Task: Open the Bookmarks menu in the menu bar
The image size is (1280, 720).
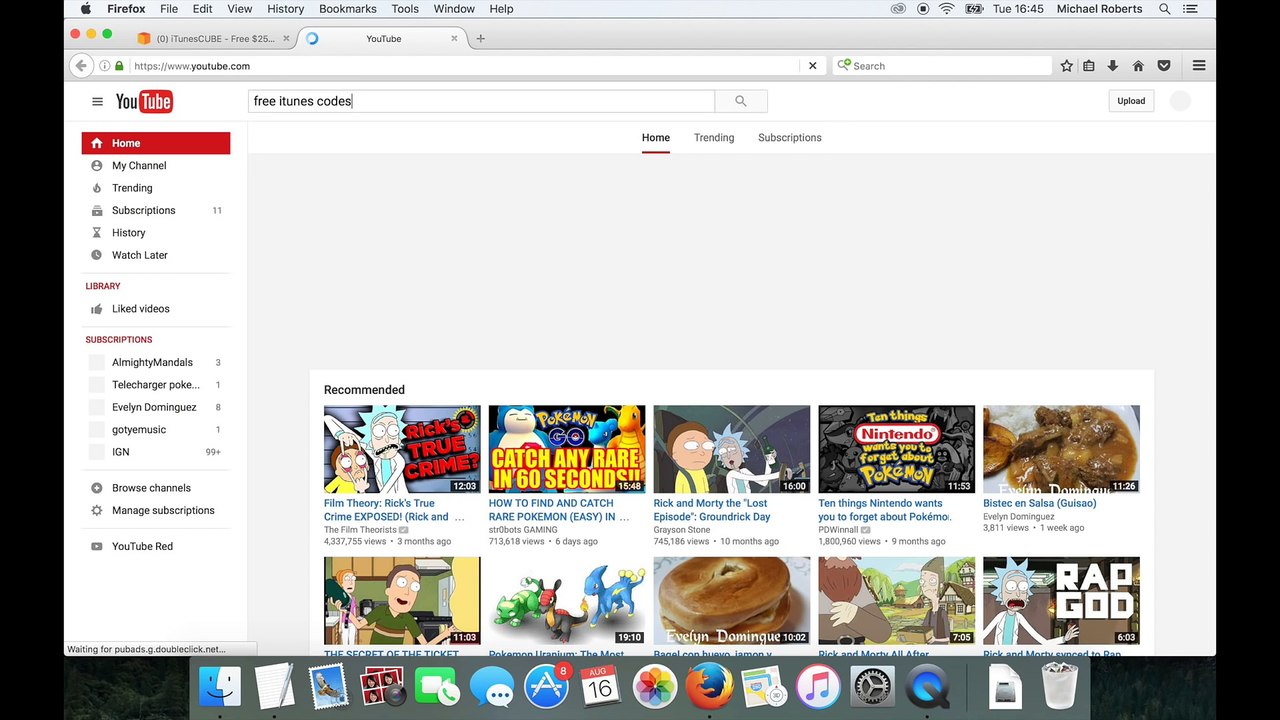Action: point(348,9)
